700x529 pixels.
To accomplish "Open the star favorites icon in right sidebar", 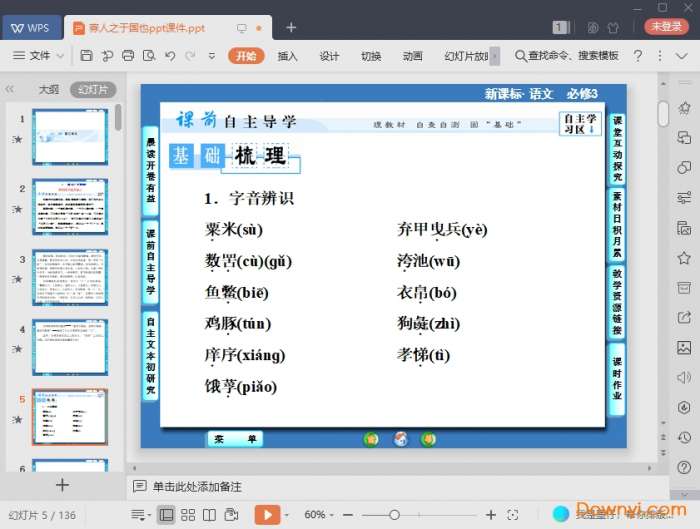I will pos(684,258).
